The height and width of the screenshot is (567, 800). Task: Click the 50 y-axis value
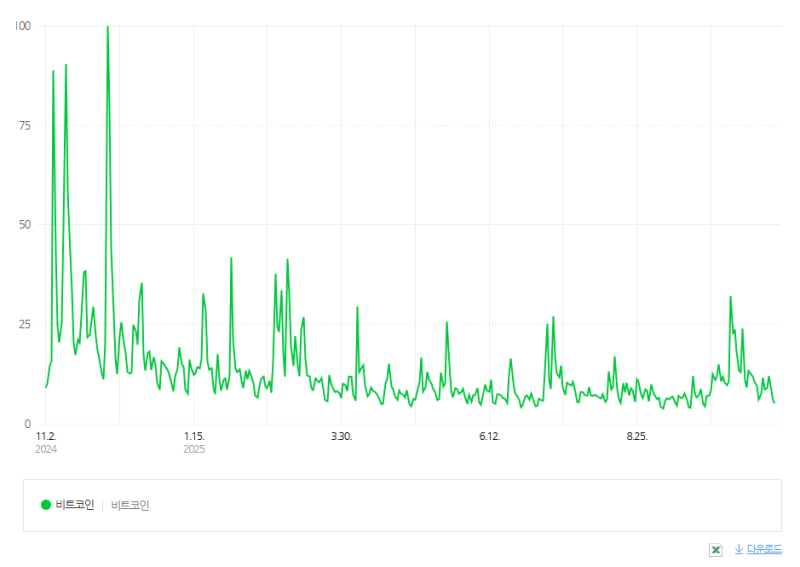tap(24, 225)
